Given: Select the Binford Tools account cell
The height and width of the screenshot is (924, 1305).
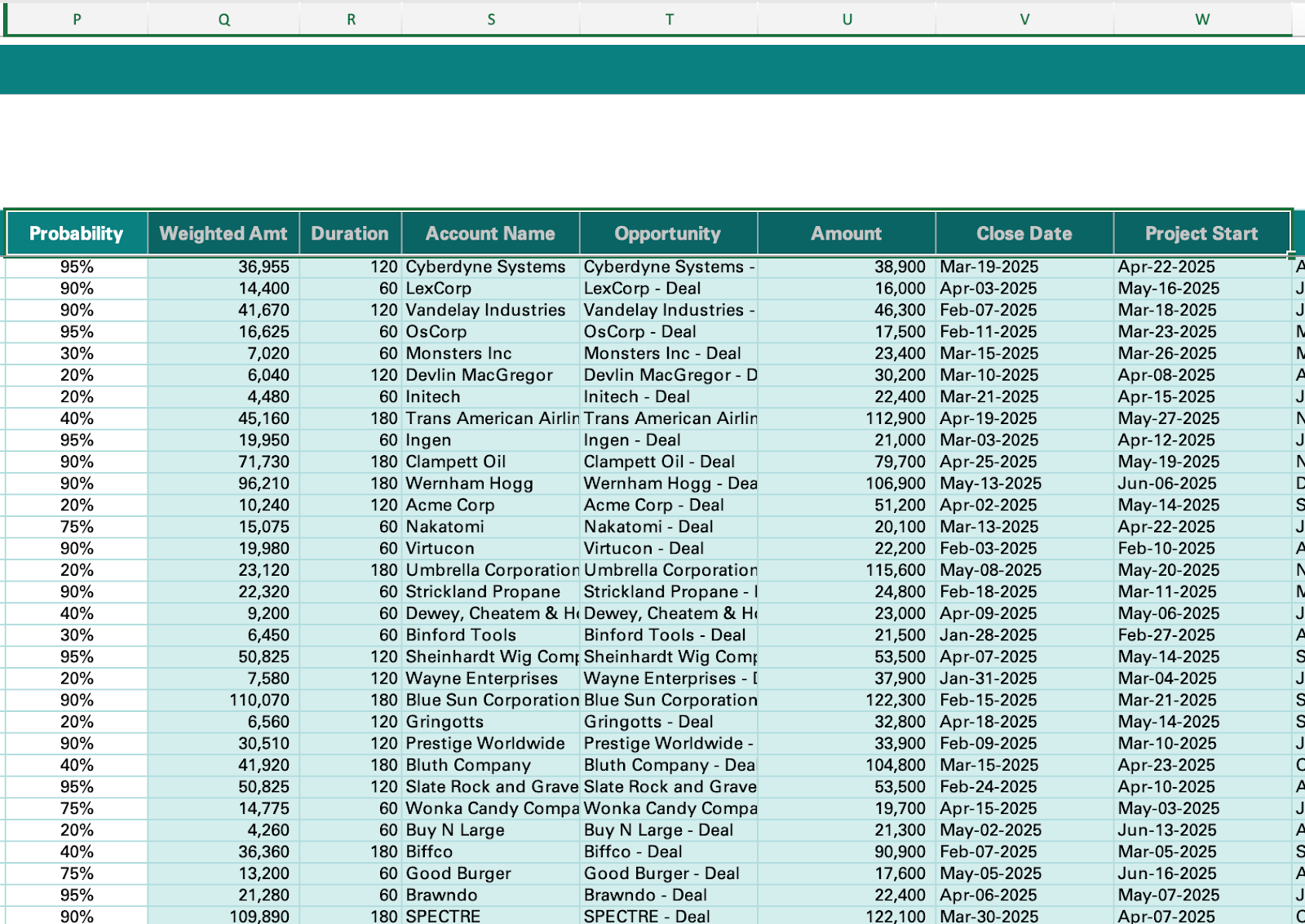Looking at the screenshot, I should pyautogui.click(x=491, y=635).
